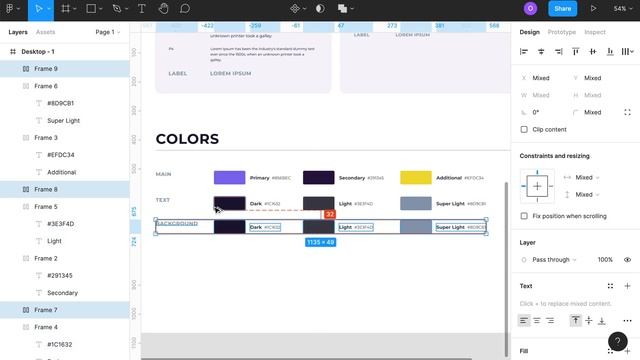
Task: Select the Frame tool
Action: [65, 9]
